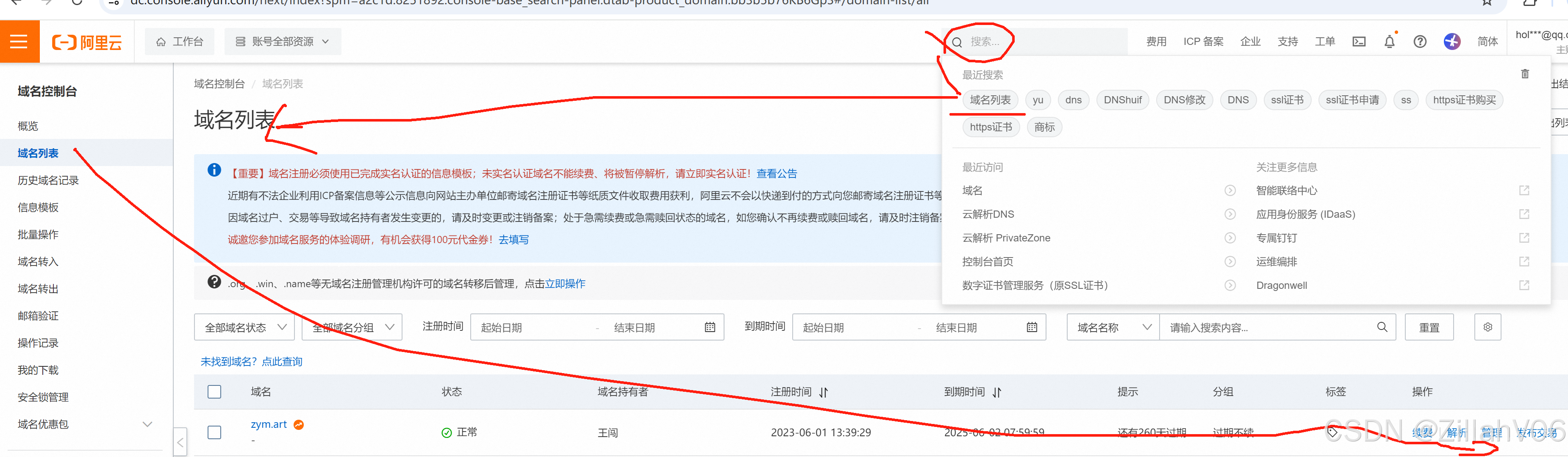Click the 阿里云 logo

click(x=87, y=42)
